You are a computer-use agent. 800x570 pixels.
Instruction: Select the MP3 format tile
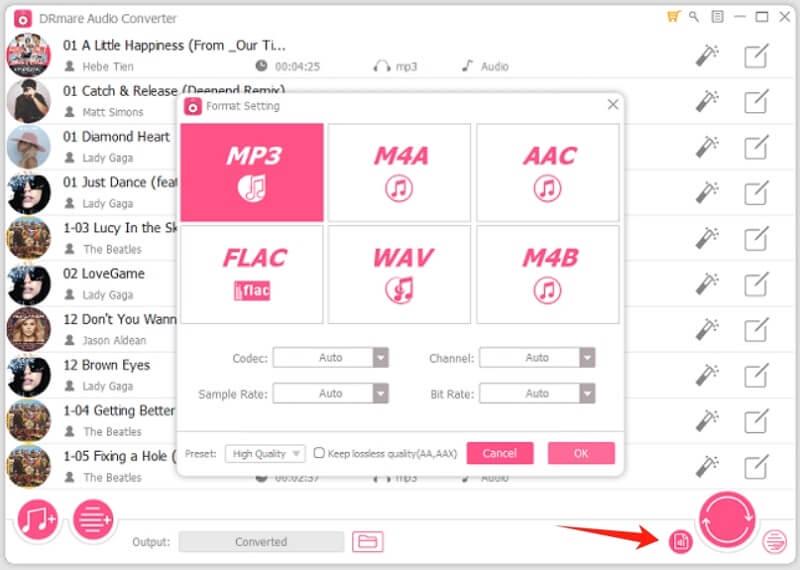(x=252, y=172)
